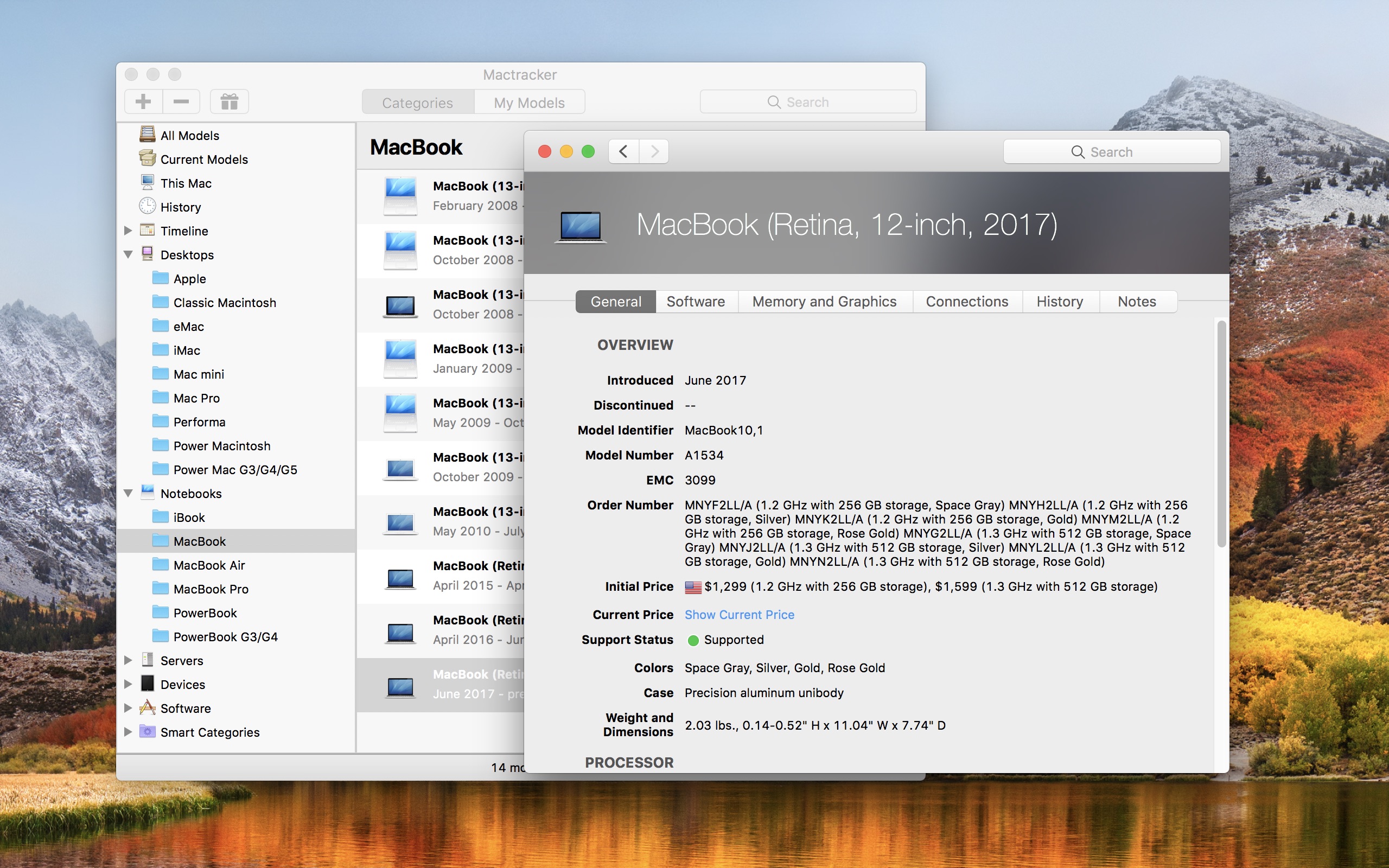Image resolution: width=1389 pixels, height=868 pixels.
Task: Click the gift box icon in Mactracker toolbar
Action: [x=229, y=101]
